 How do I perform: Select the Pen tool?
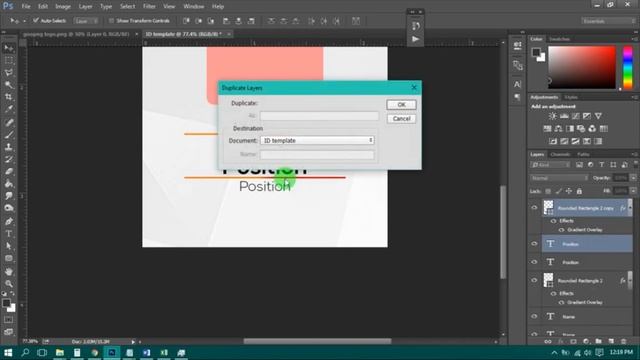coord(9,222)
